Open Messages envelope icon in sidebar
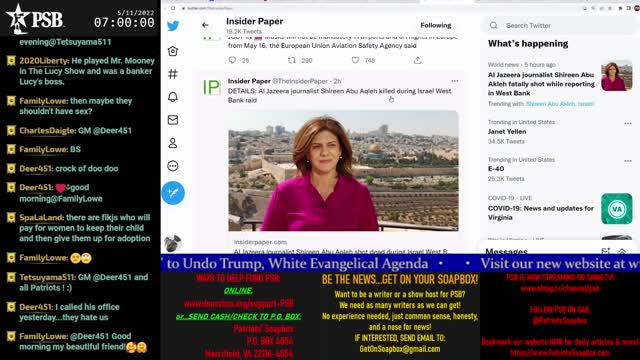The width and height of the screenshot is (640, 360). point(173,120)
